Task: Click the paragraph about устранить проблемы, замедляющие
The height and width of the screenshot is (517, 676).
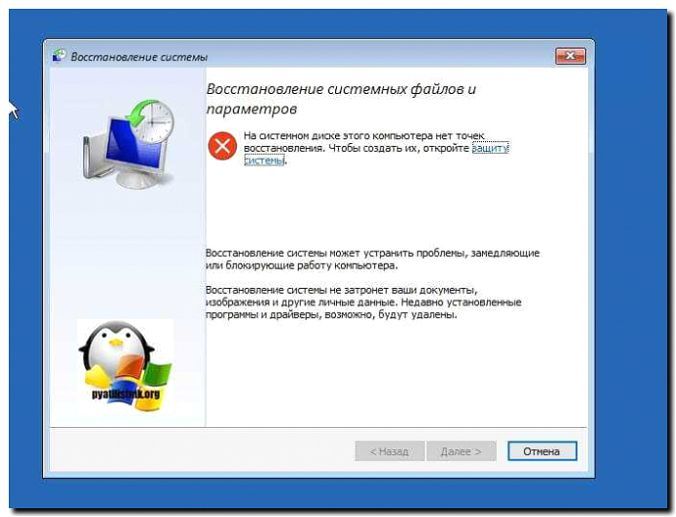Action: point(372,259)
